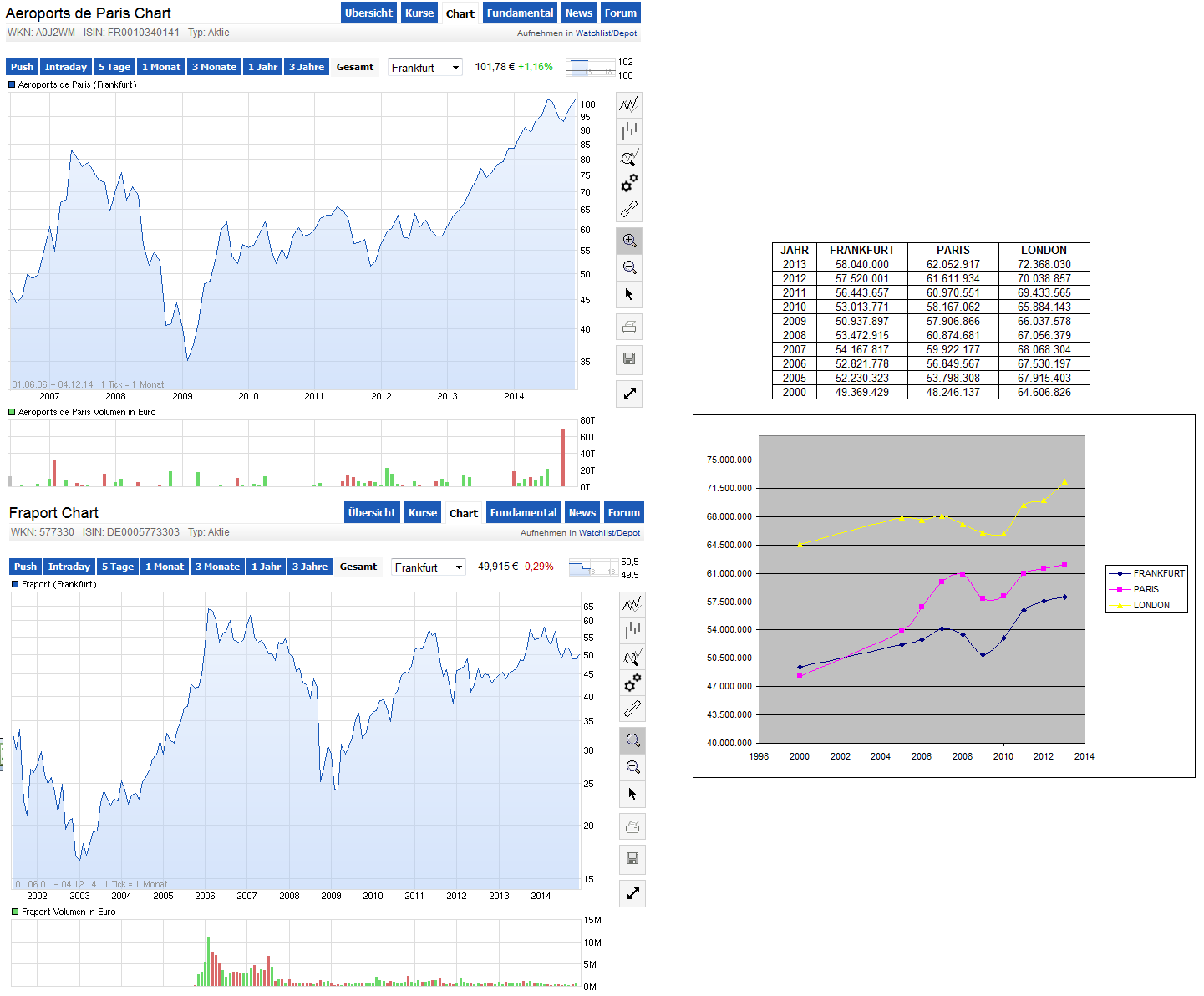
Task: Save the Aeroports chart via the disk icon
Action: point(629,359)
